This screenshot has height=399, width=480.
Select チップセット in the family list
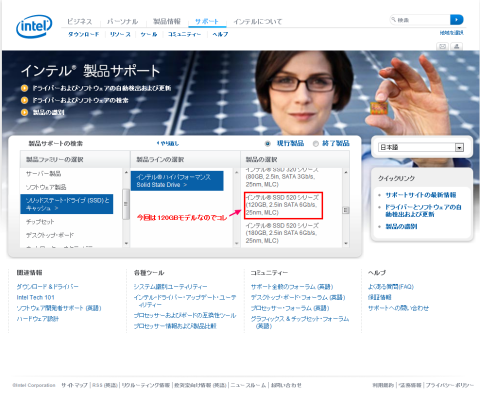click(x=40, y=222)
